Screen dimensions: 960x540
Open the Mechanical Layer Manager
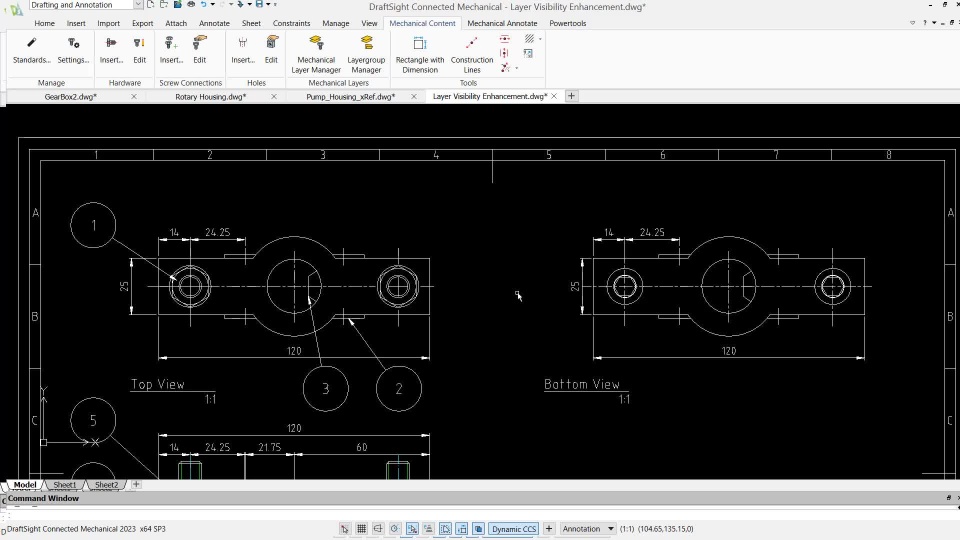[x=316, y=54]
